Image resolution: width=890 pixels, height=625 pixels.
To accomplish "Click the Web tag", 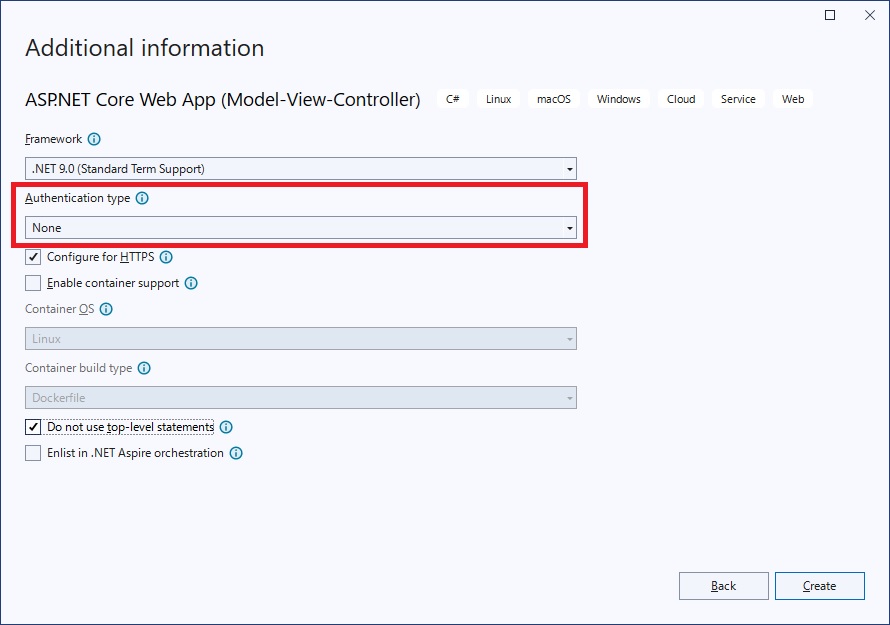I will coord(793,99).
